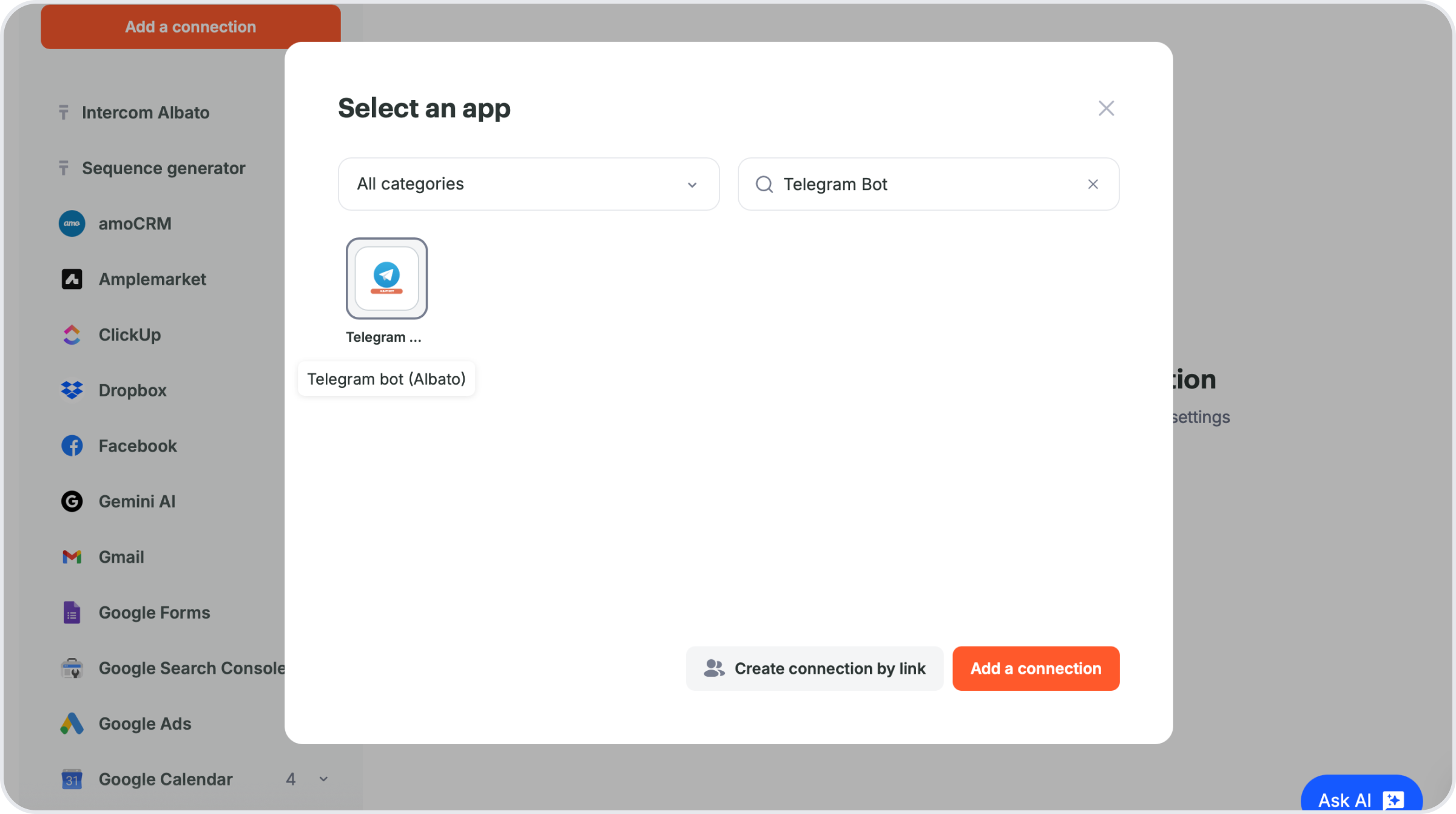Close the Select an app dialog
The image size is (1456, 814).
(1106, 108)
